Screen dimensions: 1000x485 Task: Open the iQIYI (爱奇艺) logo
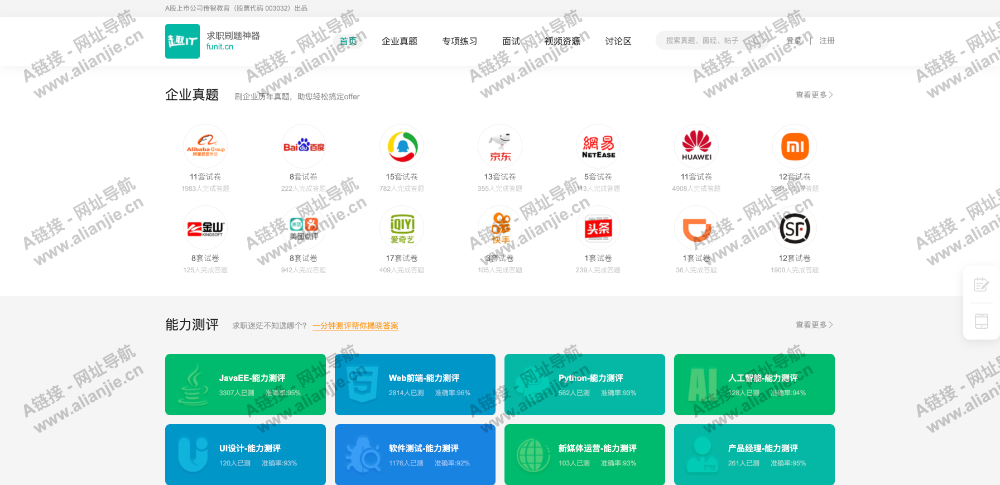click(x=402, y=228)
